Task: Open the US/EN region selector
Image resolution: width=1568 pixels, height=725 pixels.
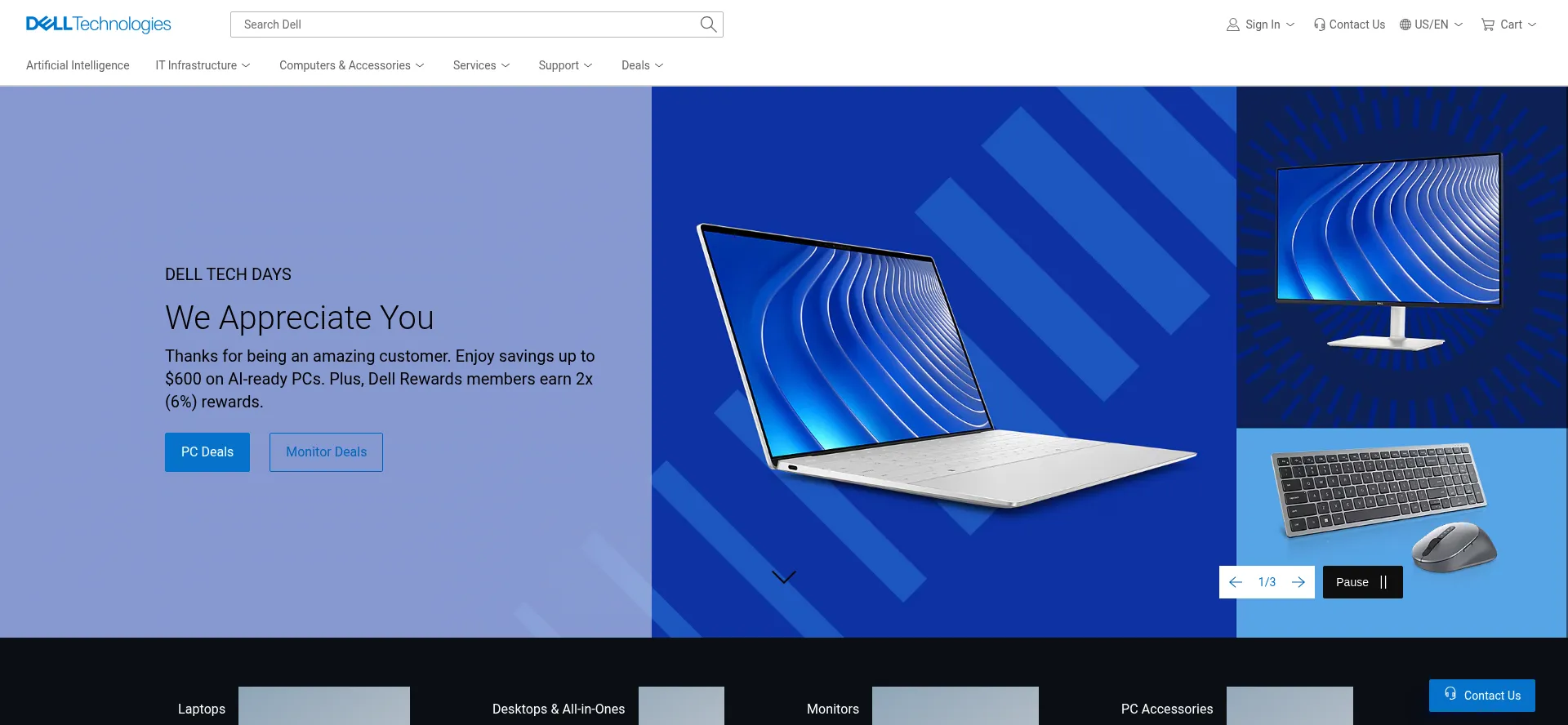Action: (x=1431, y=24)
